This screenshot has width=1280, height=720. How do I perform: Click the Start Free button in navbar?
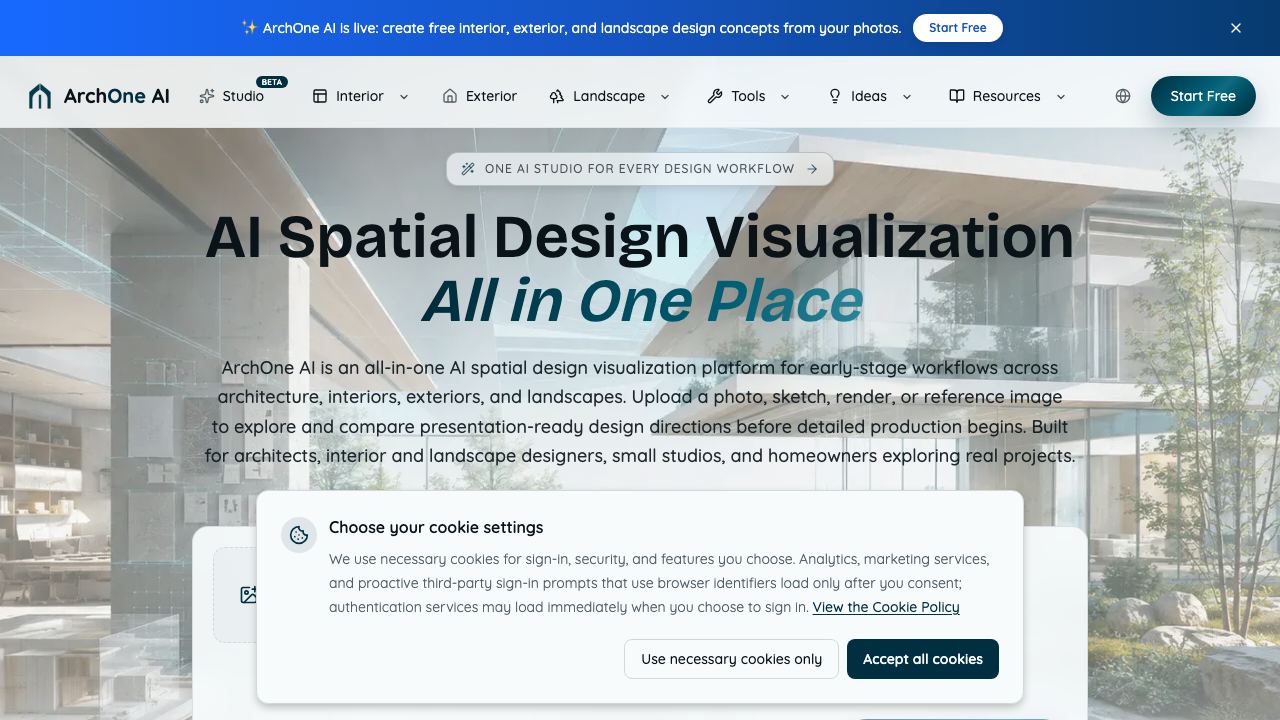click(x=1203, y=96)
